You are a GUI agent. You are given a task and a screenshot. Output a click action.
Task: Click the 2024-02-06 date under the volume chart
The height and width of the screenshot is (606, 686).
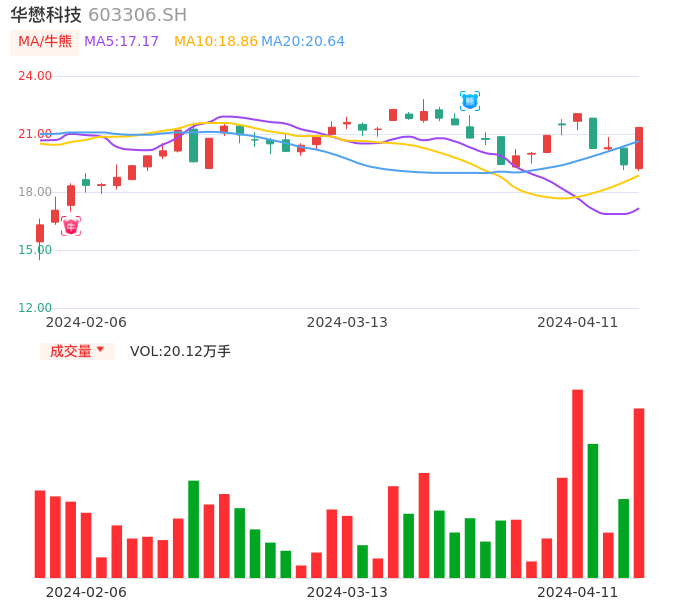coord(86,592)
